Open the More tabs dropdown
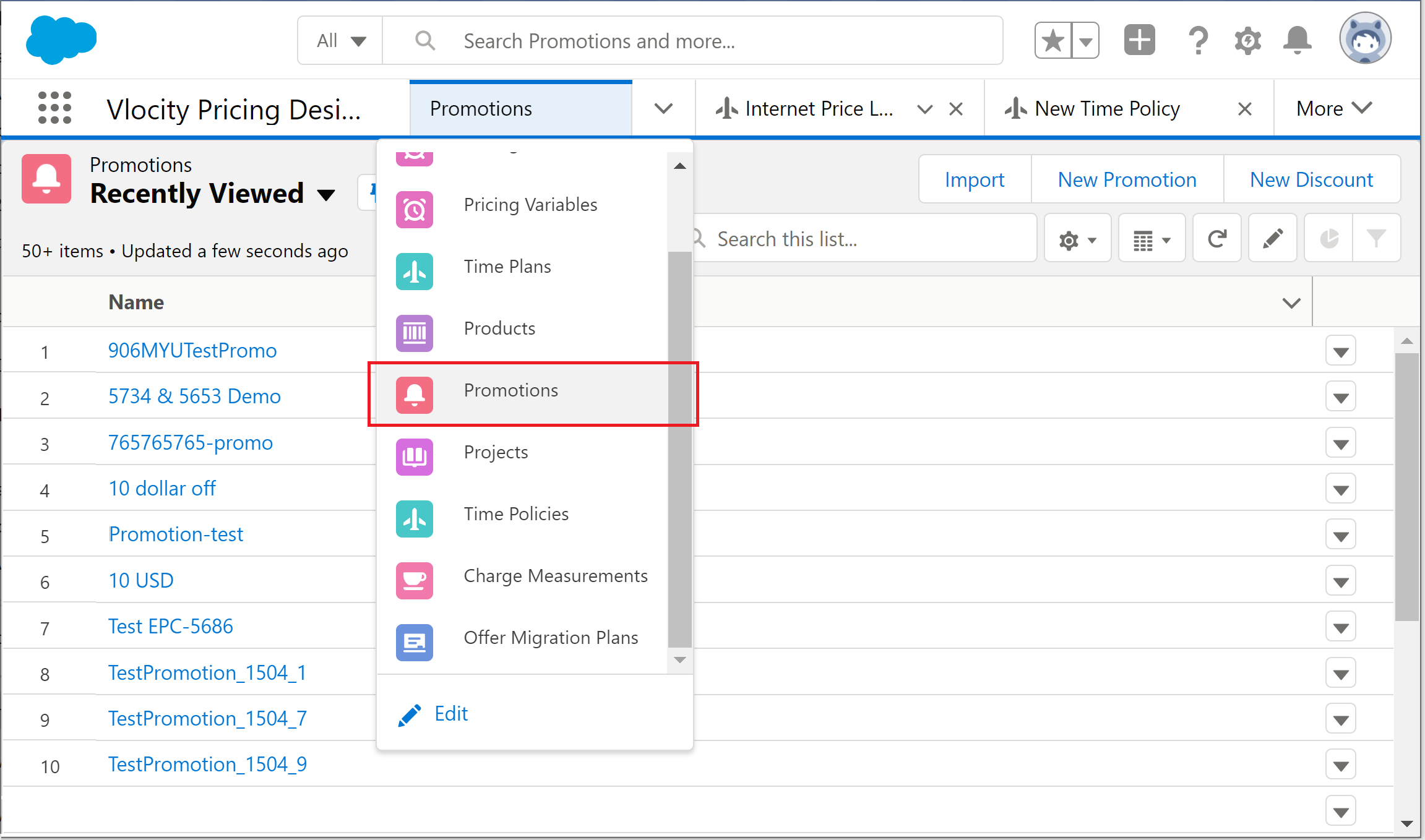Viewport: 1425px width, 840px height. pos(1334,109)
